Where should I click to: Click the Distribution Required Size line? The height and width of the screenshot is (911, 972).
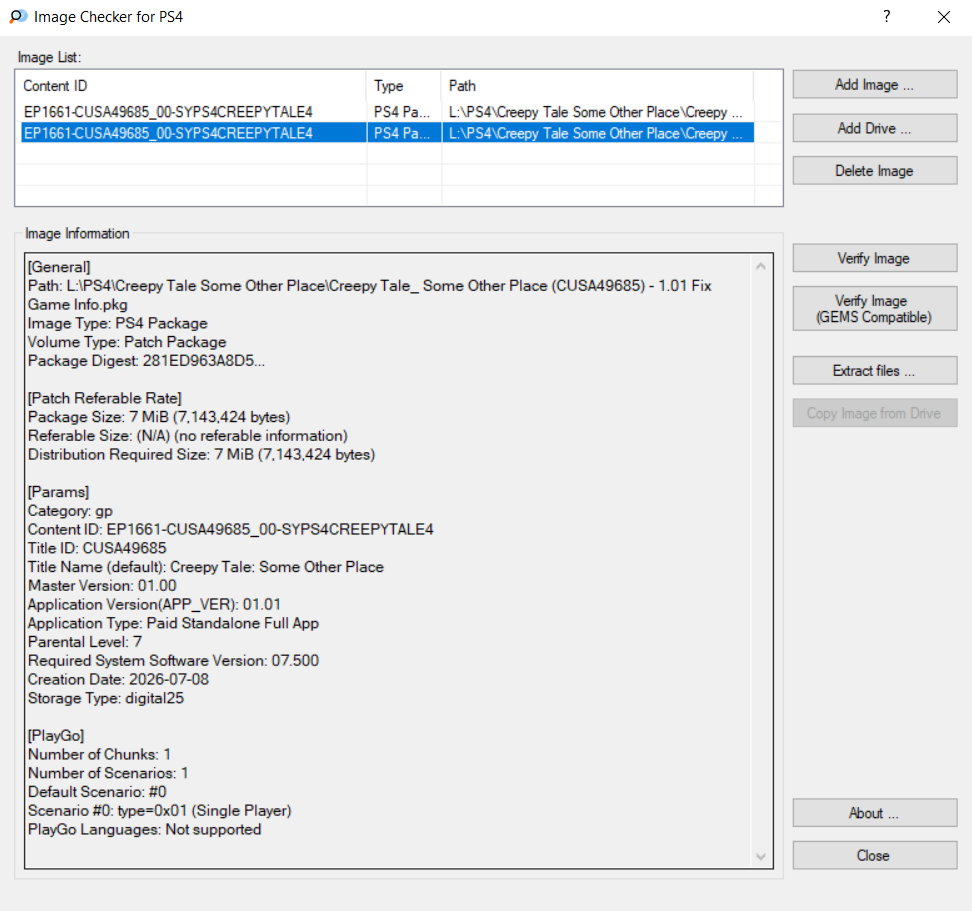[201, 454]
